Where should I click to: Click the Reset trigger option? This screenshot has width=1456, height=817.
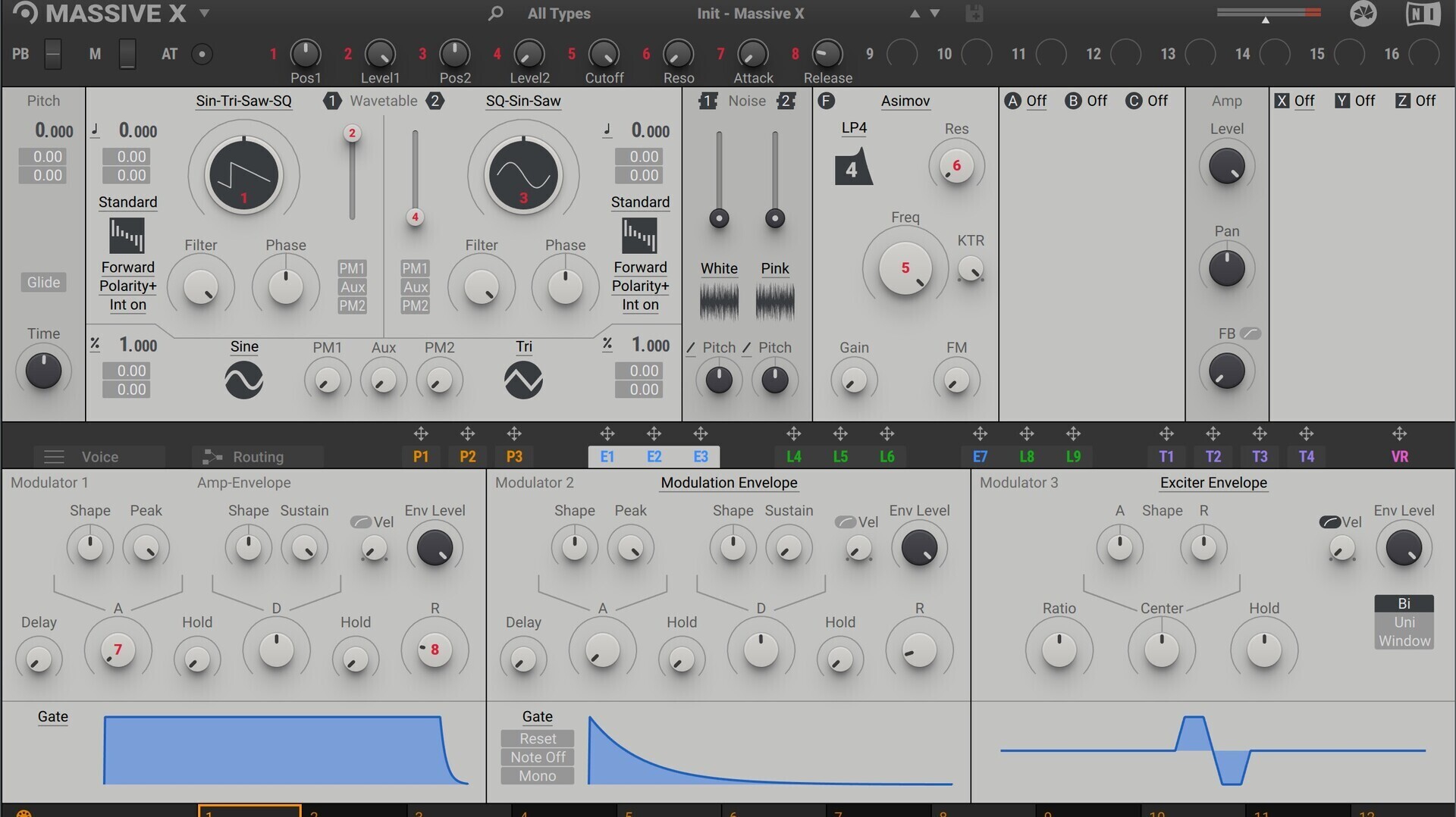(x=538, y=739)
